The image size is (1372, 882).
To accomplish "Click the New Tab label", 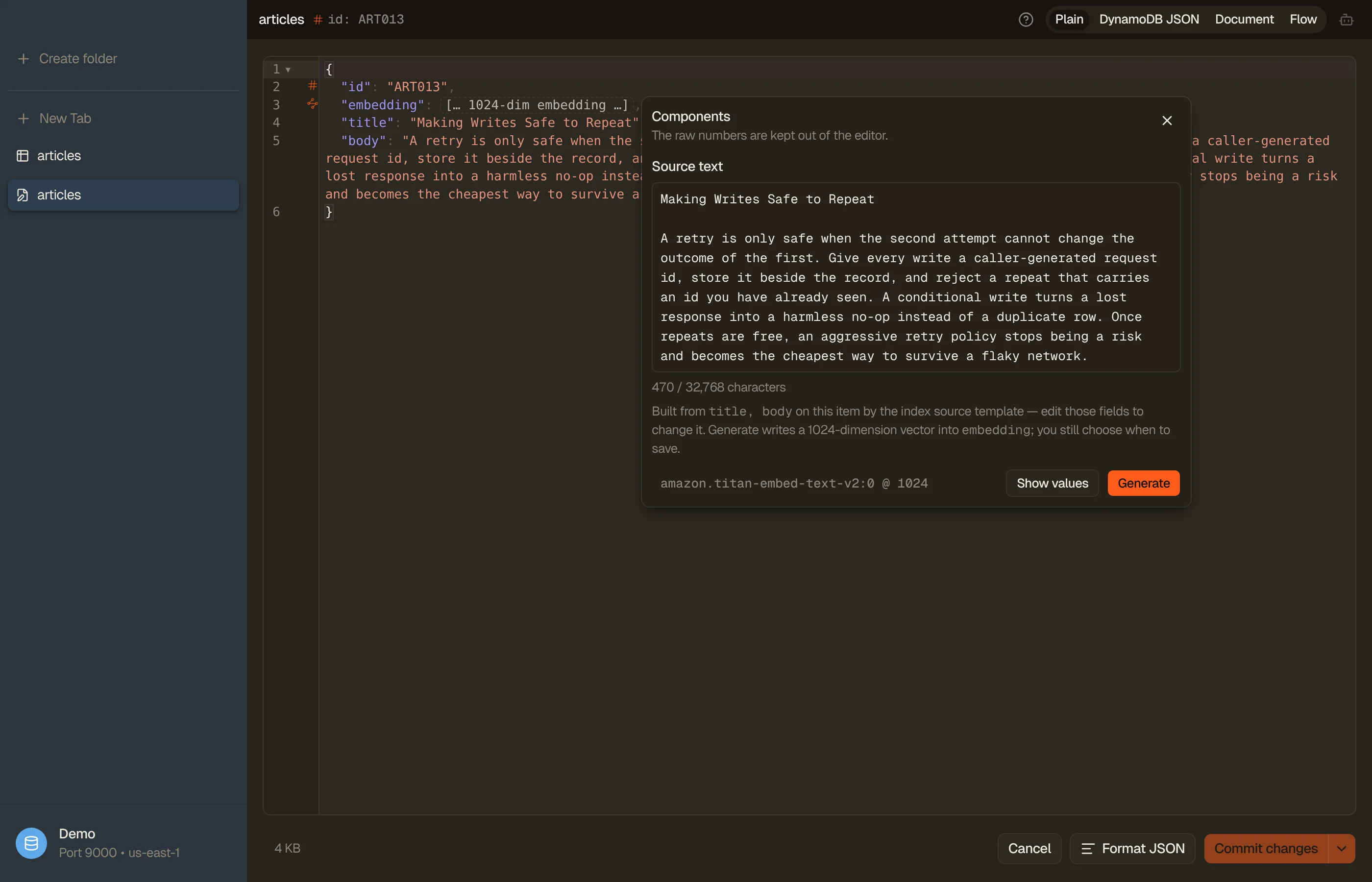I will 65,119.
